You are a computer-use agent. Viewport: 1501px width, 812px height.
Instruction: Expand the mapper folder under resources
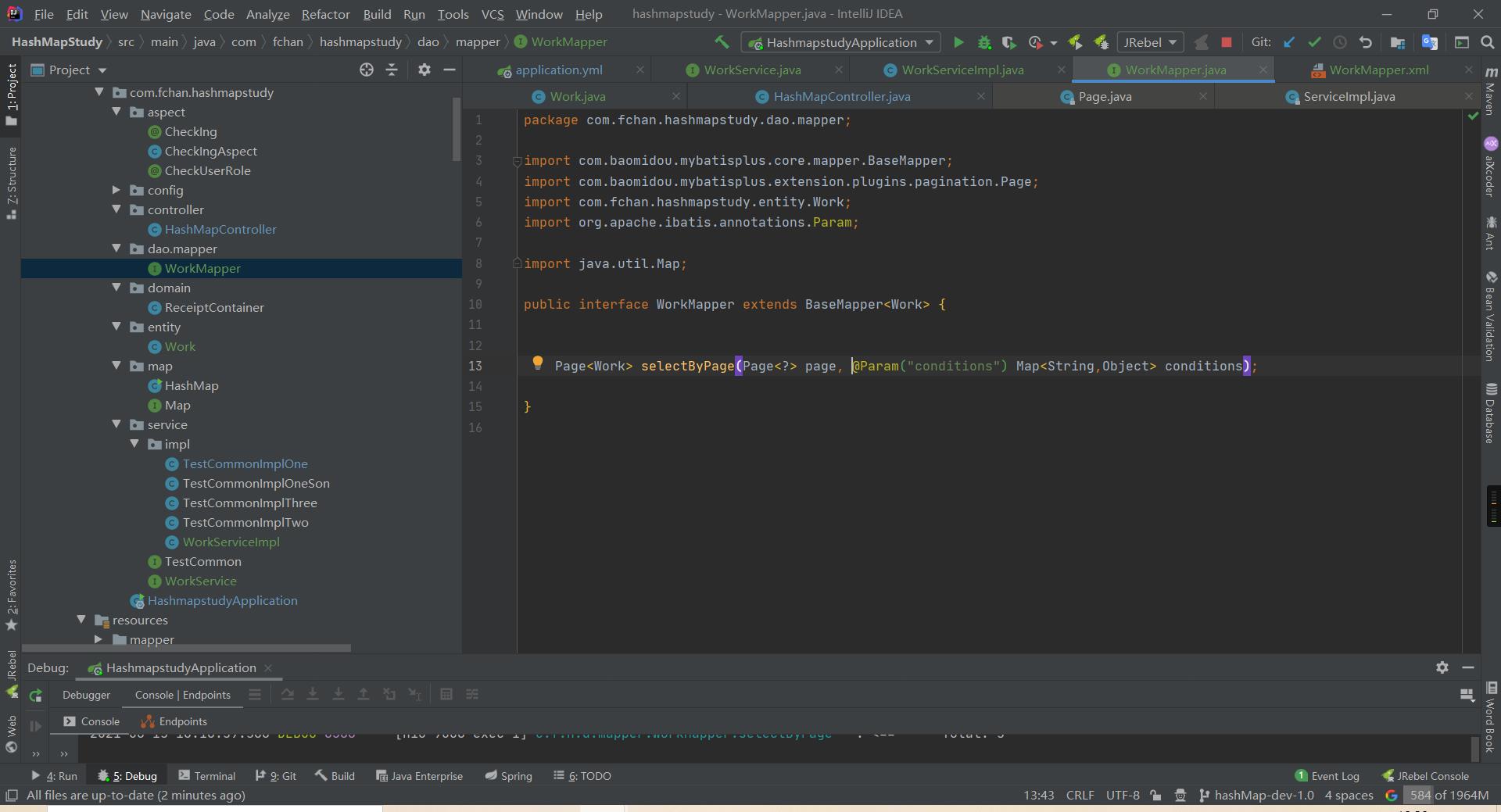(x=99, y=639)
